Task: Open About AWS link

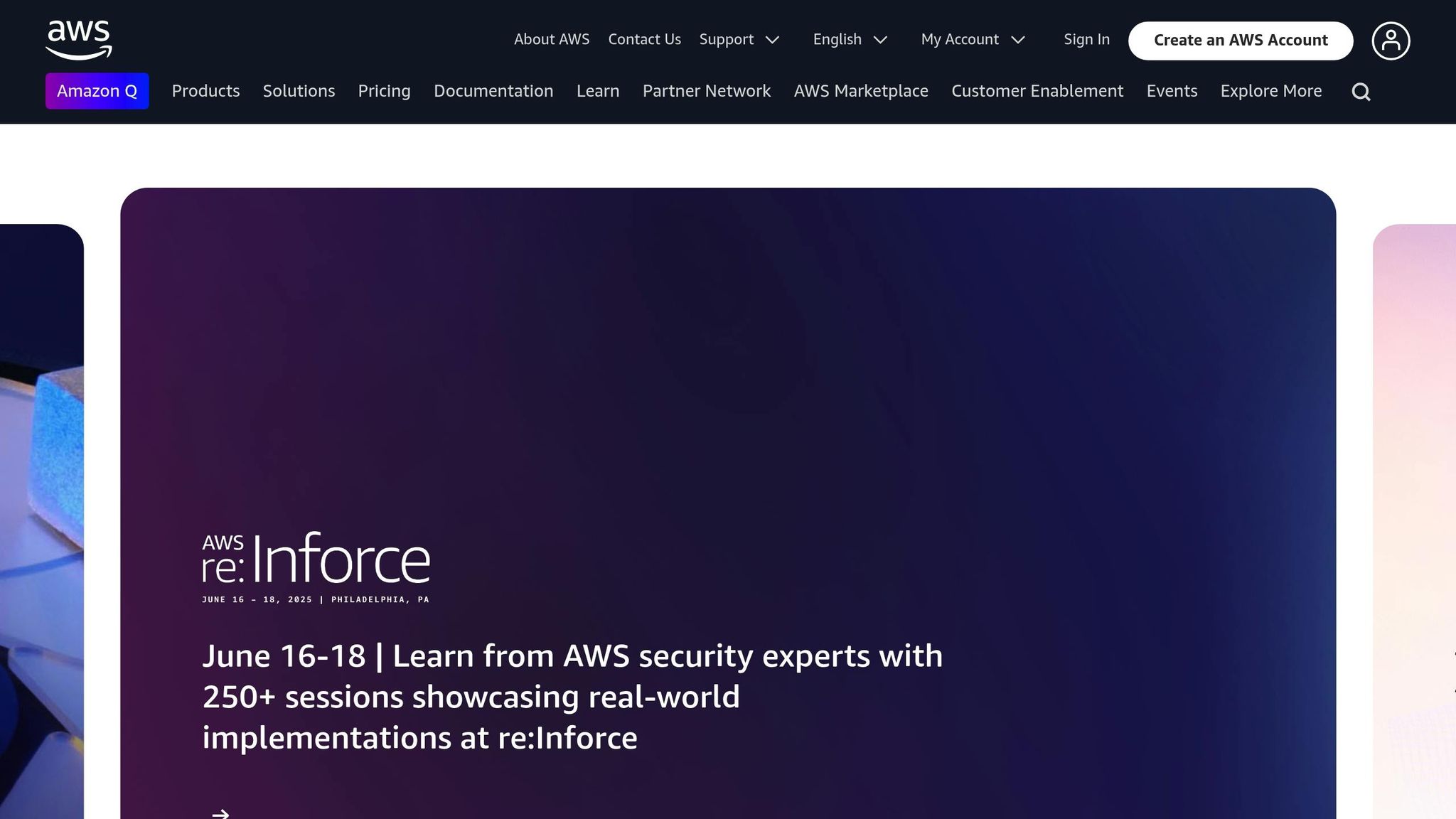Action: 552,40
